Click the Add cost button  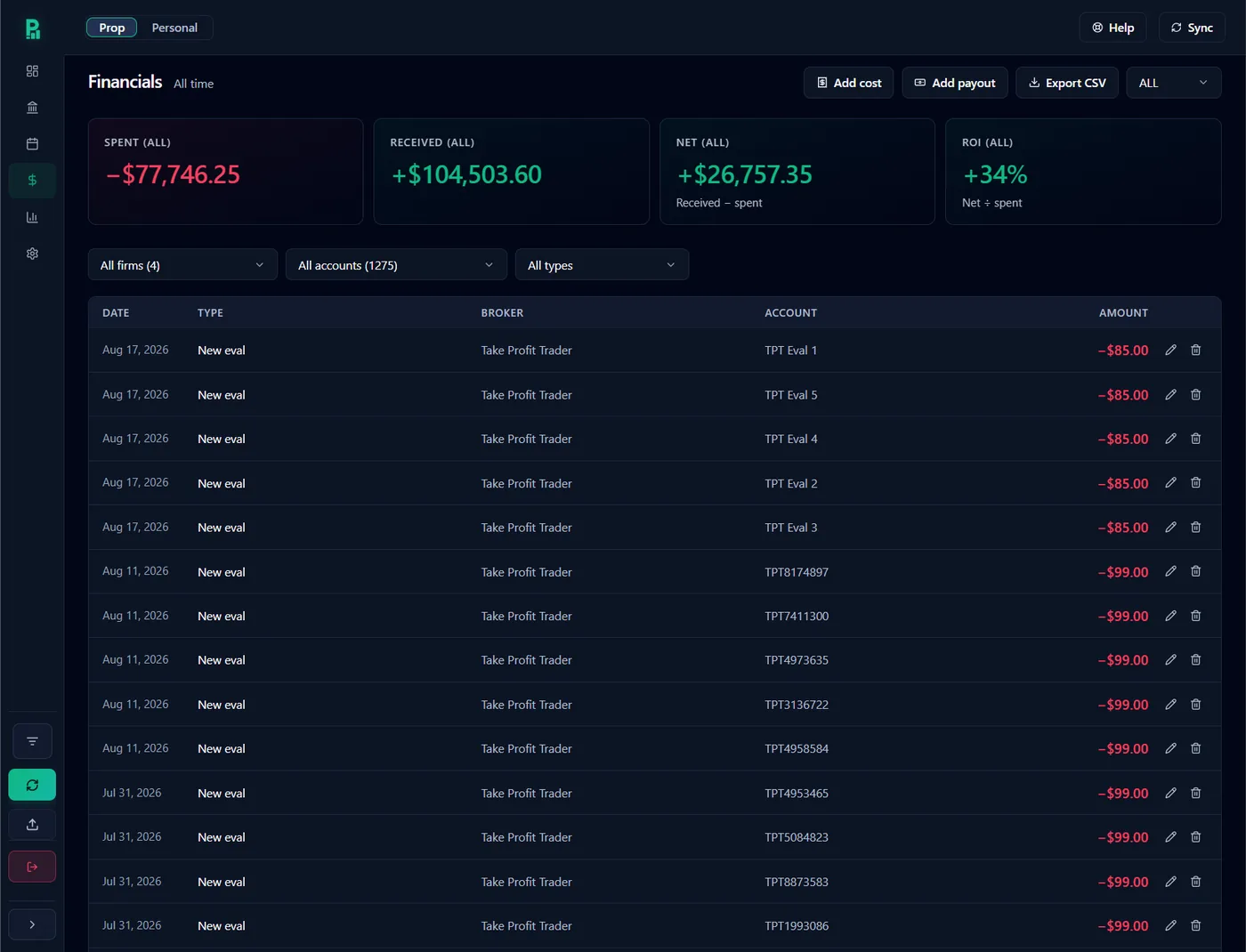[849, 83]
